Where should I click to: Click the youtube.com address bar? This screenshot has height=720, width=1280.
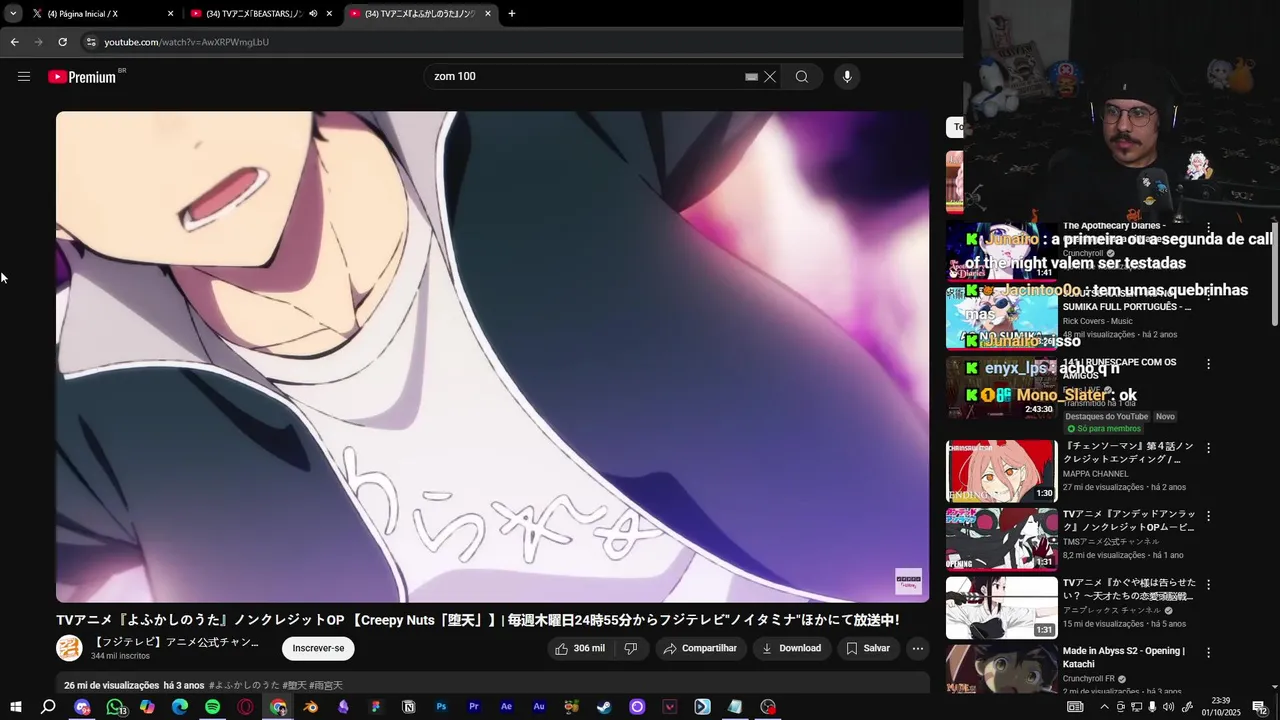click(520, 42)
